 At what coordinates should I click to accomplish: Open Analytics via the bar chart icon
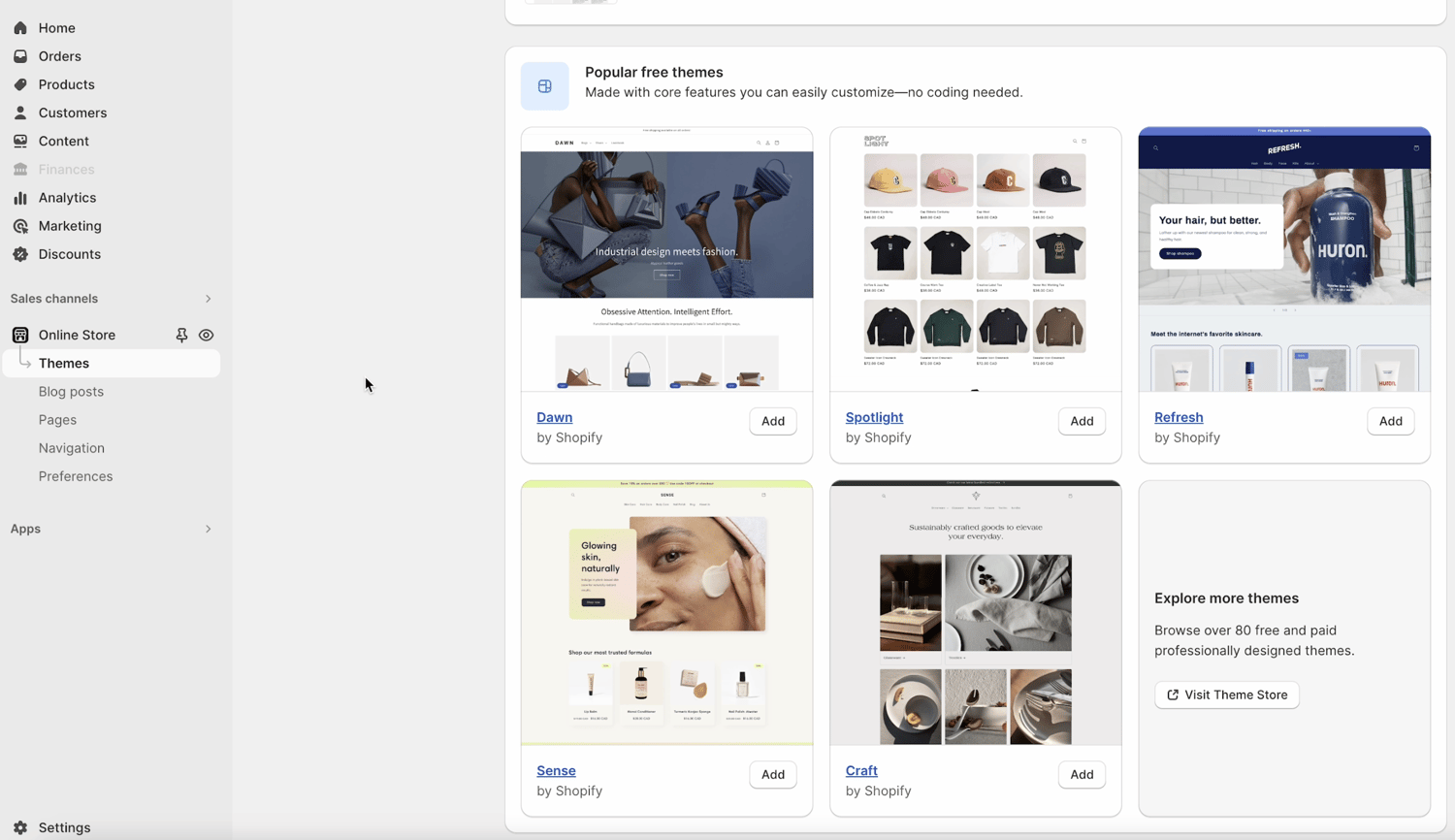20,198
